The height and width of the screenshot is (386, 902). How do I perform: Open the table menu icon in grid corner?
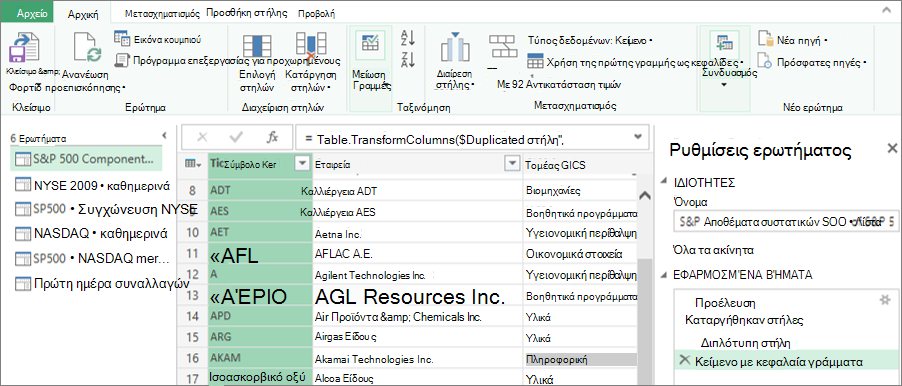(x=194, y=164)
